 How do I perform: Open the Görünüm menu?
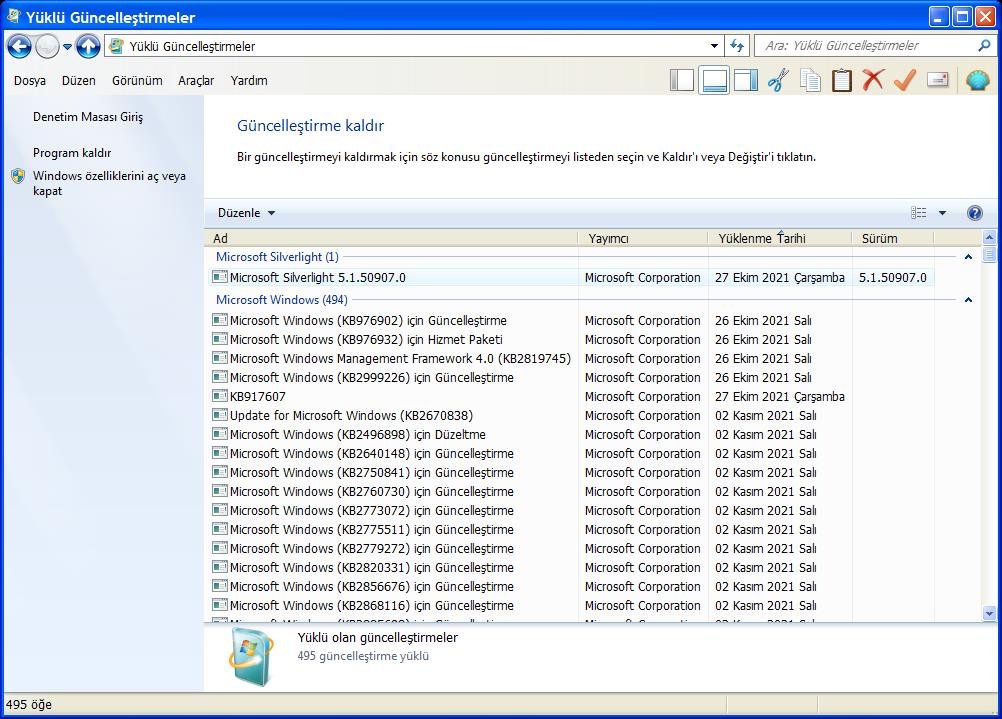137,81
